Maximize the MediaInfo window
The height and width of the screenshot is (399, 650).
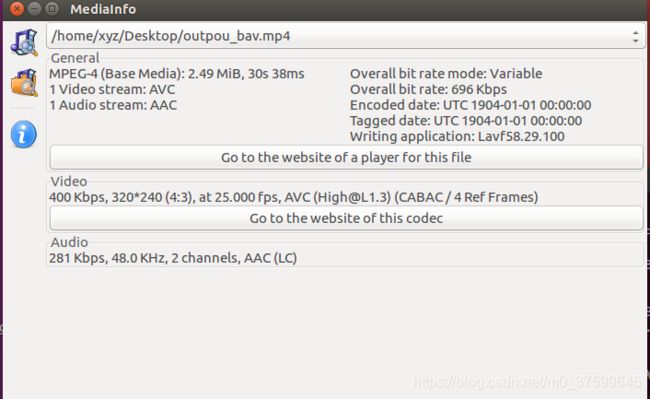click(x=52, y=9)
